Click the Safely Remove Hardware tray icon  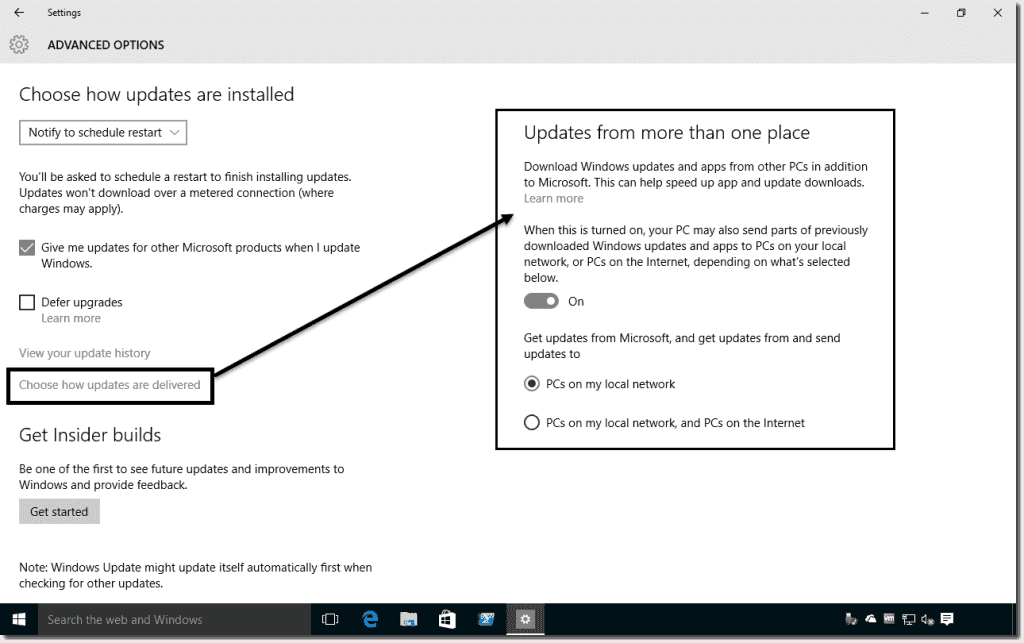coord(851,619)
